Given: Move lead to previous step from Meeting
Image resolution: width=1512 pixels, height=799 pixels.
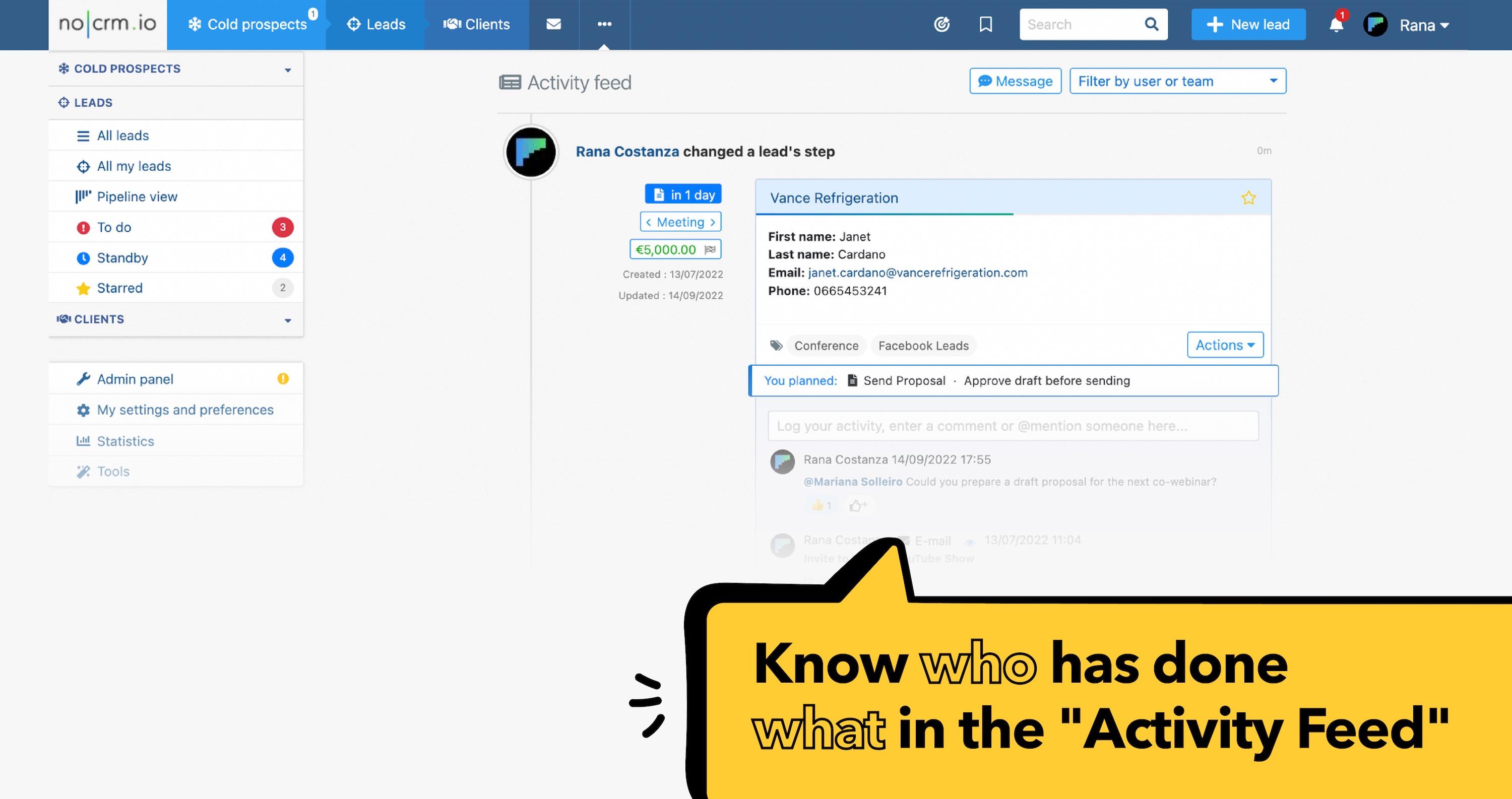Looking at the screenshot, I should (x=648, y=222).
